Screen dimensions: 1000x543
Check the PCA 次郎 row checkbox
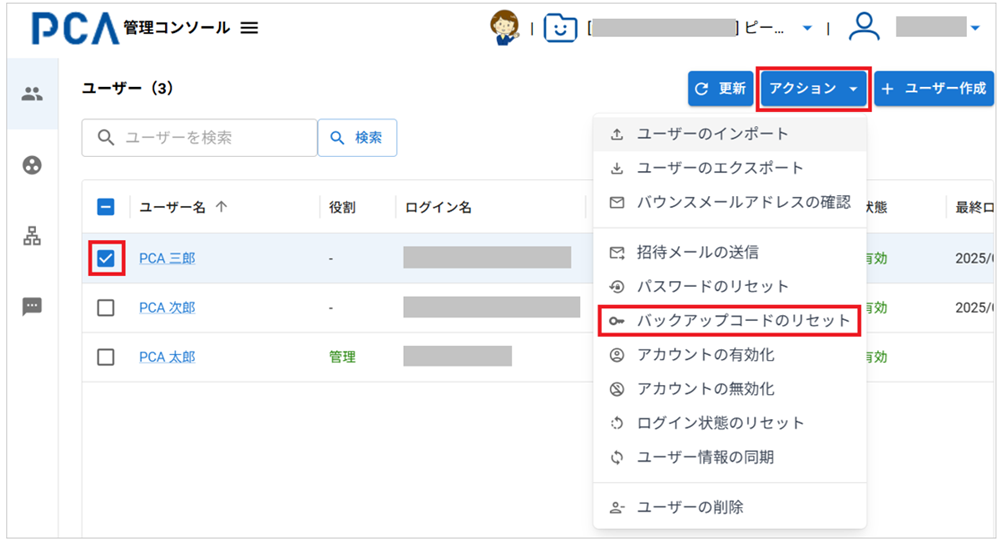pyautogui.click(x=106, y=308)
